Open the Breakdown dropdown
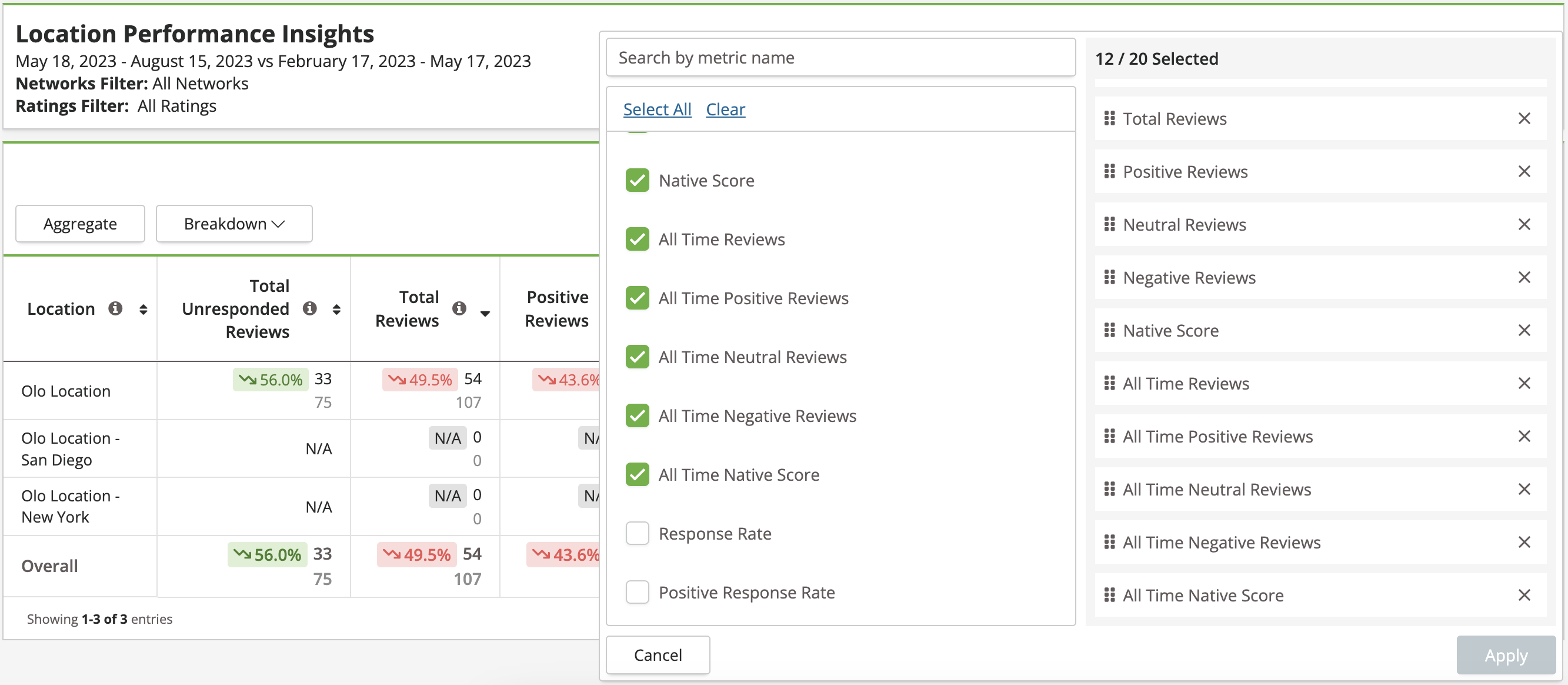 click(234, 224)
